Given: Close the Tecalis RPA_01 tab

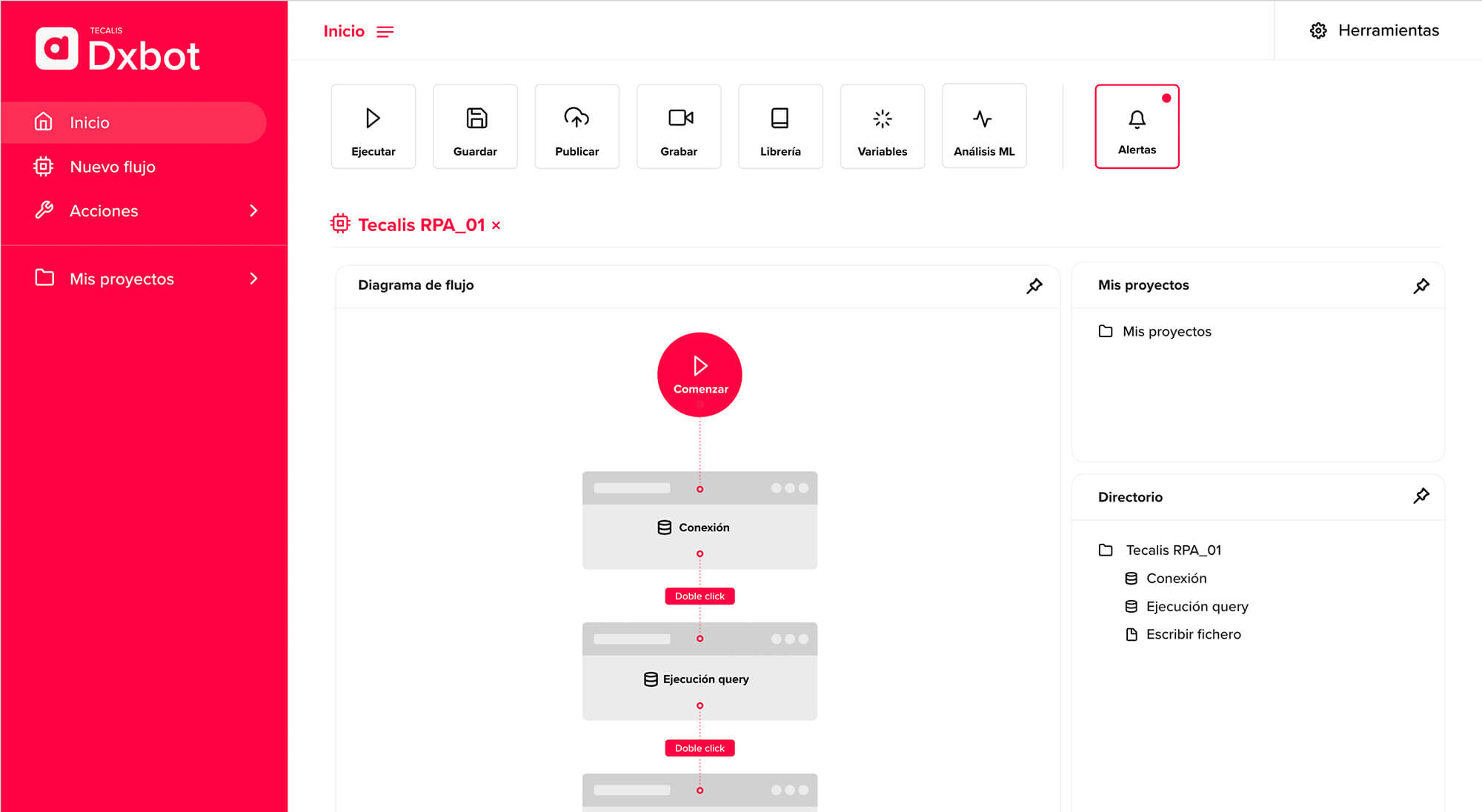Looking at the screenshot, I should pos(496,225).
